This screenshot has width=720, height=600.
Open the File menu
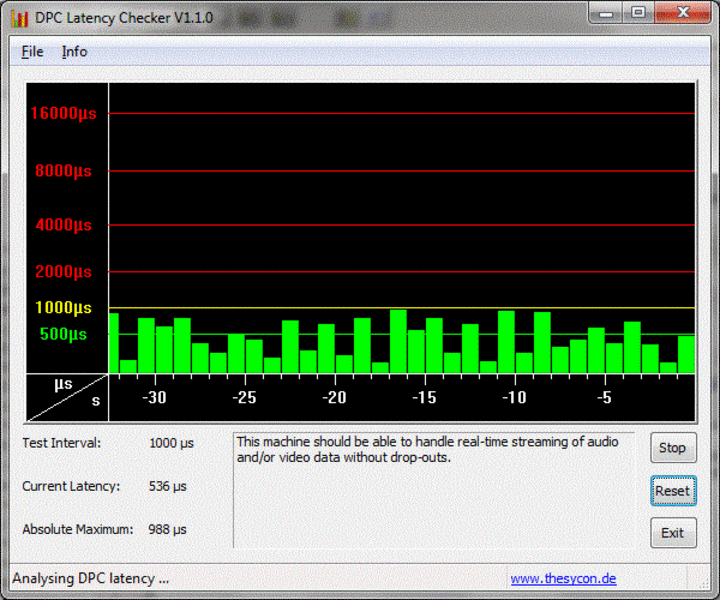coord(32,52)
